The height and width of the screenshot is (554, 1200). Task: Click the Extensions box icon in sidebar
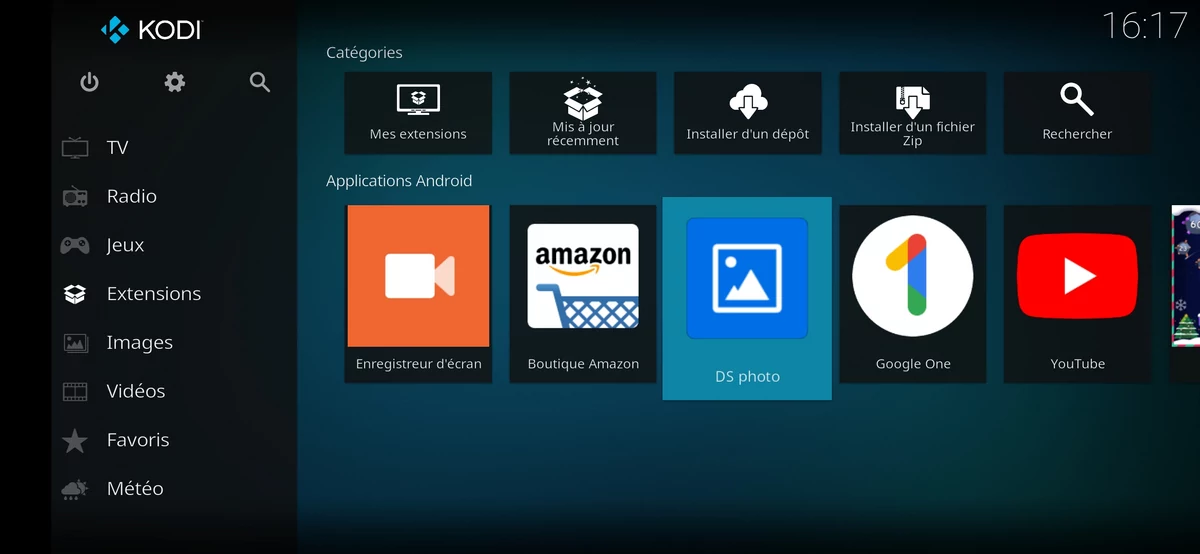point(75,294)
